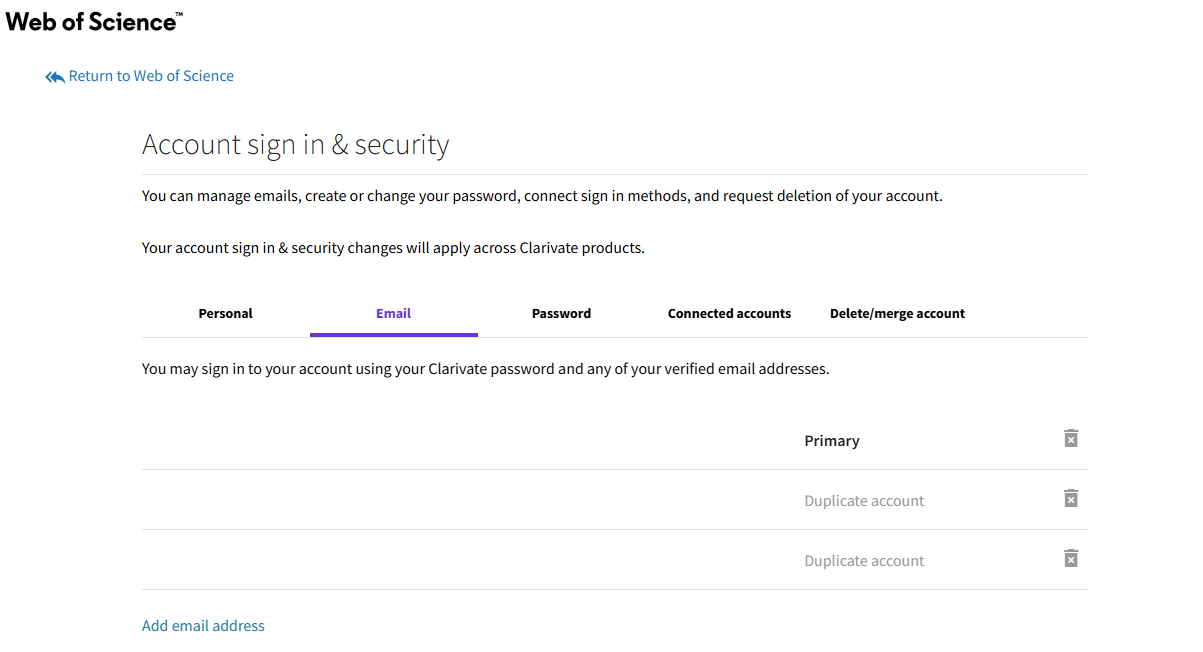This screenshot has width=1203, height=652.
Task: Click the Web of Science logo
Action: pos(94,21)
